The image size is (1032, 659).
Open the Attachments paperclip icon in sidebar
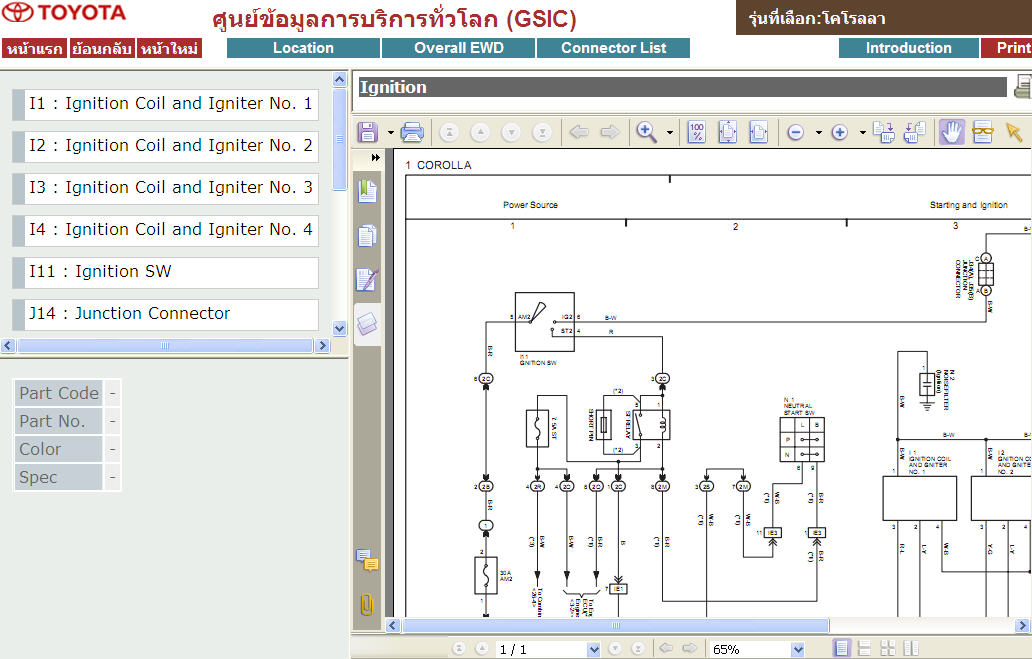click(x=367, y=604)
